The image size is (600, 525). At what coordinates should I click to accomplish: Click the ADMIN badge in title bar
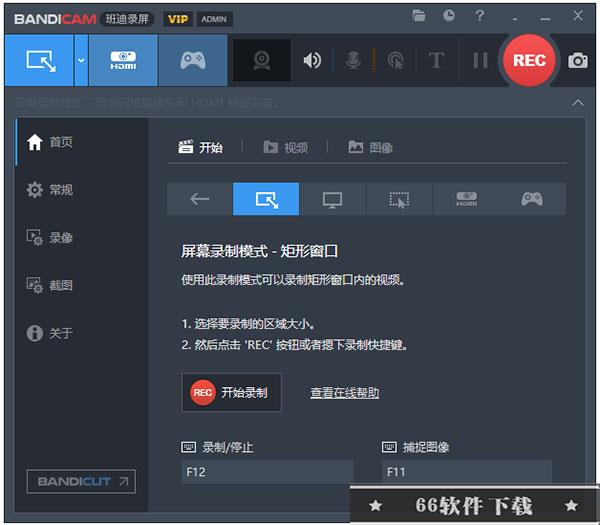coord(214,19)
